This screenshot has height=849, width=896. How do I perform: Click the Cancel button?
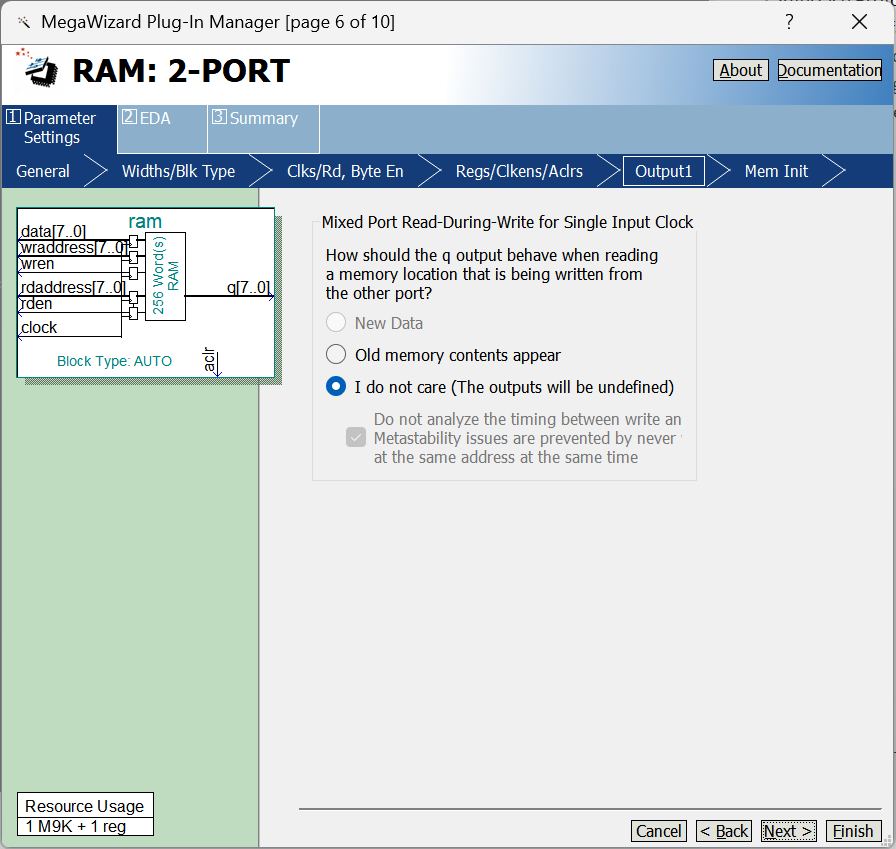tap(659, 831)
